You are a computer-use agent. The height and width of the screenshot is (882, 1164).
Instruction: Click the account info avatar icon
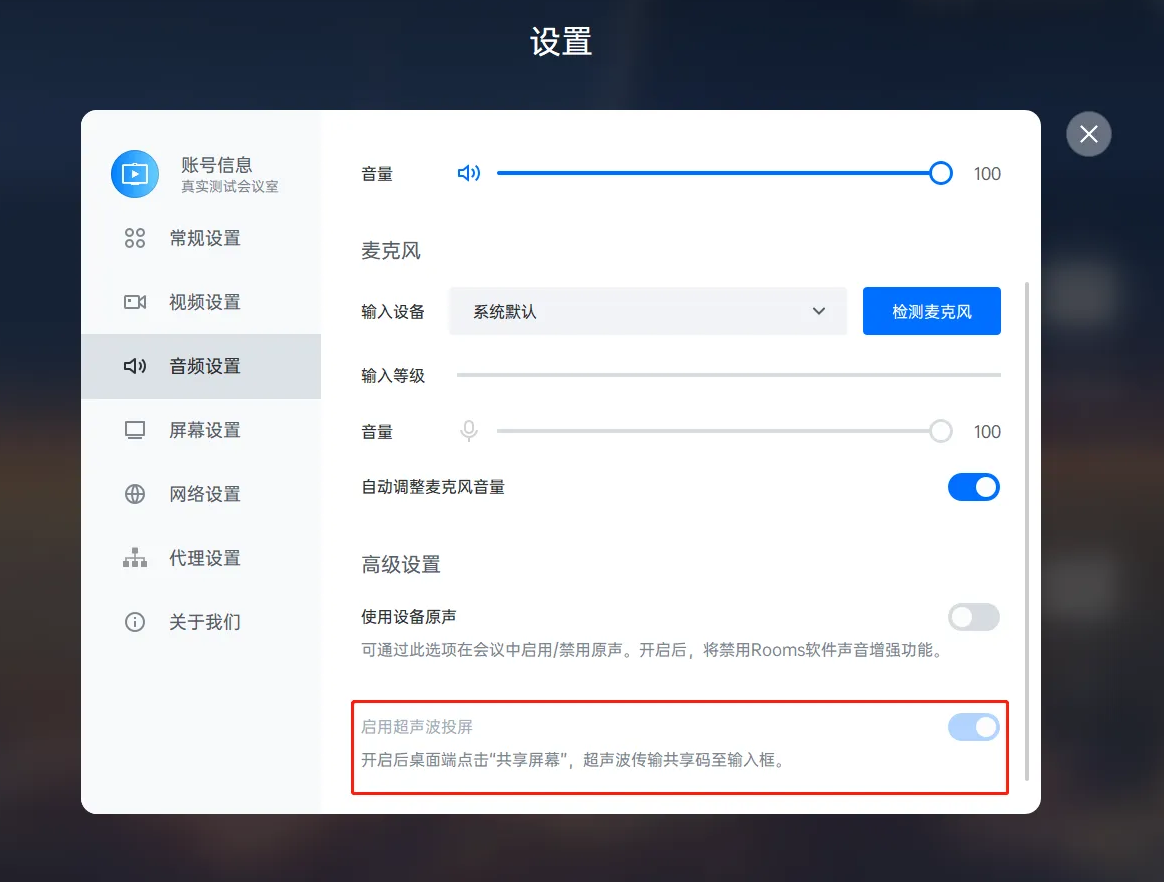point(135,174)
